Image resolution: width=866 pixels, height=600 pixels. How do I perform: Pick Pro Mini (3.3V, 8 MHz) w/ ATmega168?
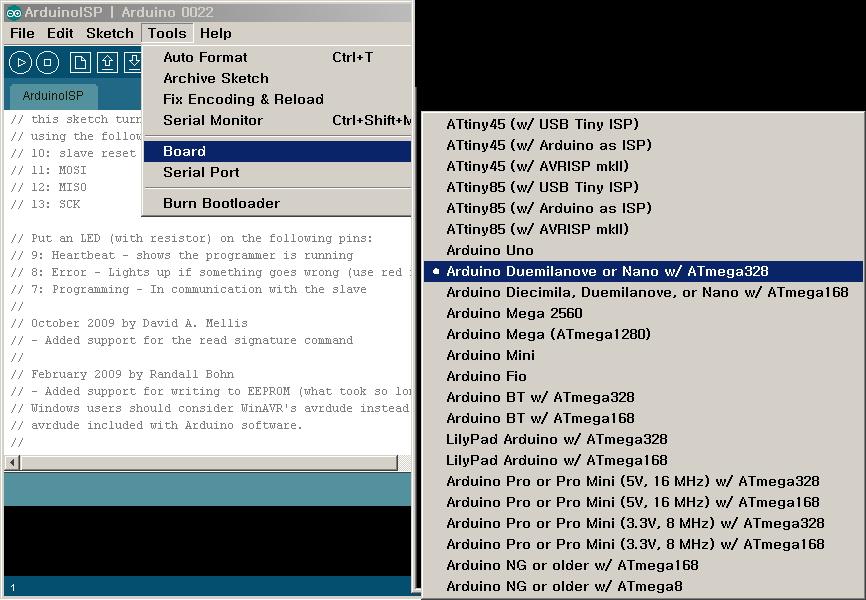tap(643, 544)
